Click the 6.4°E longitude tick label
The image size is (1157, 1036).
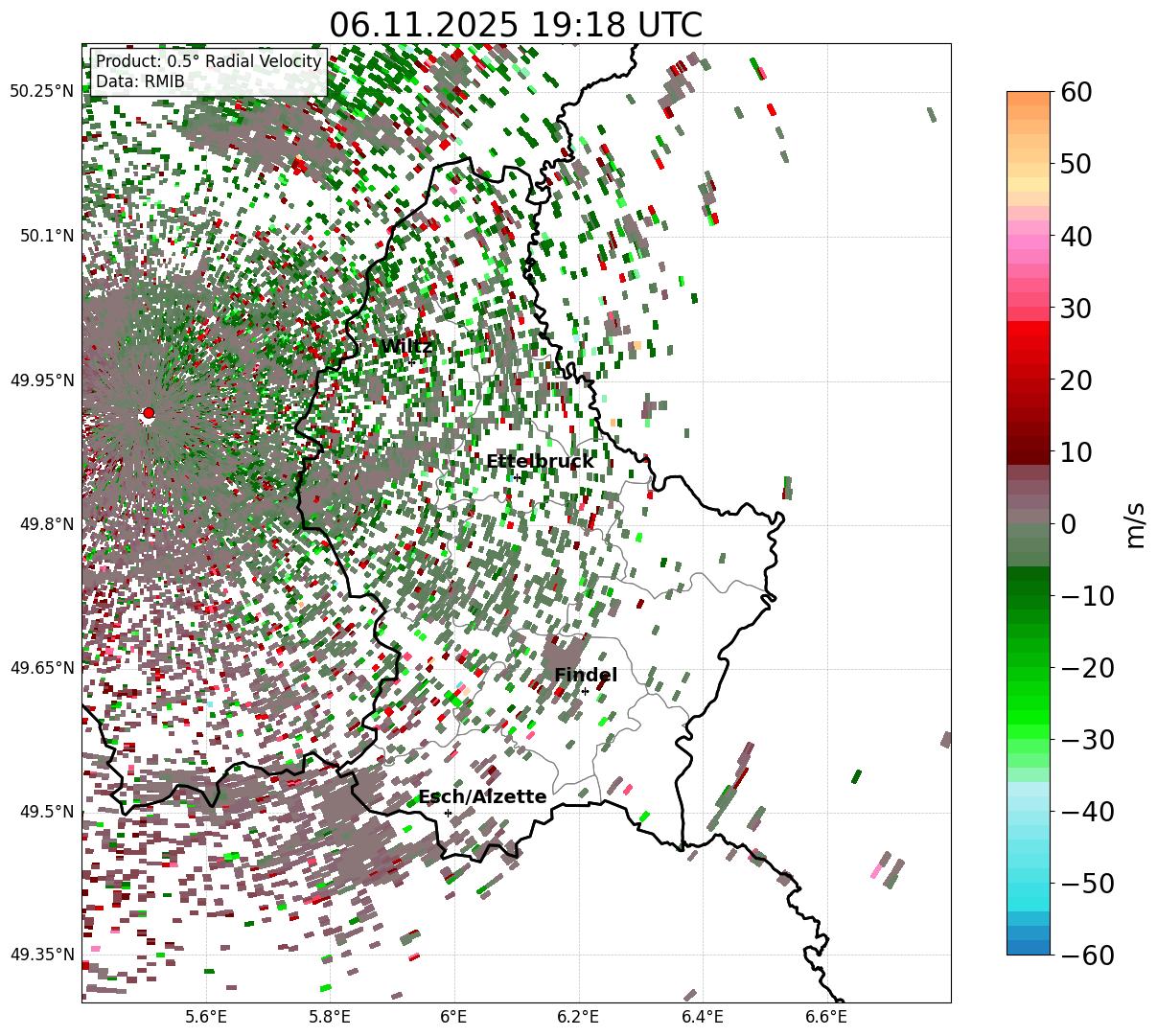point(703,1017)
